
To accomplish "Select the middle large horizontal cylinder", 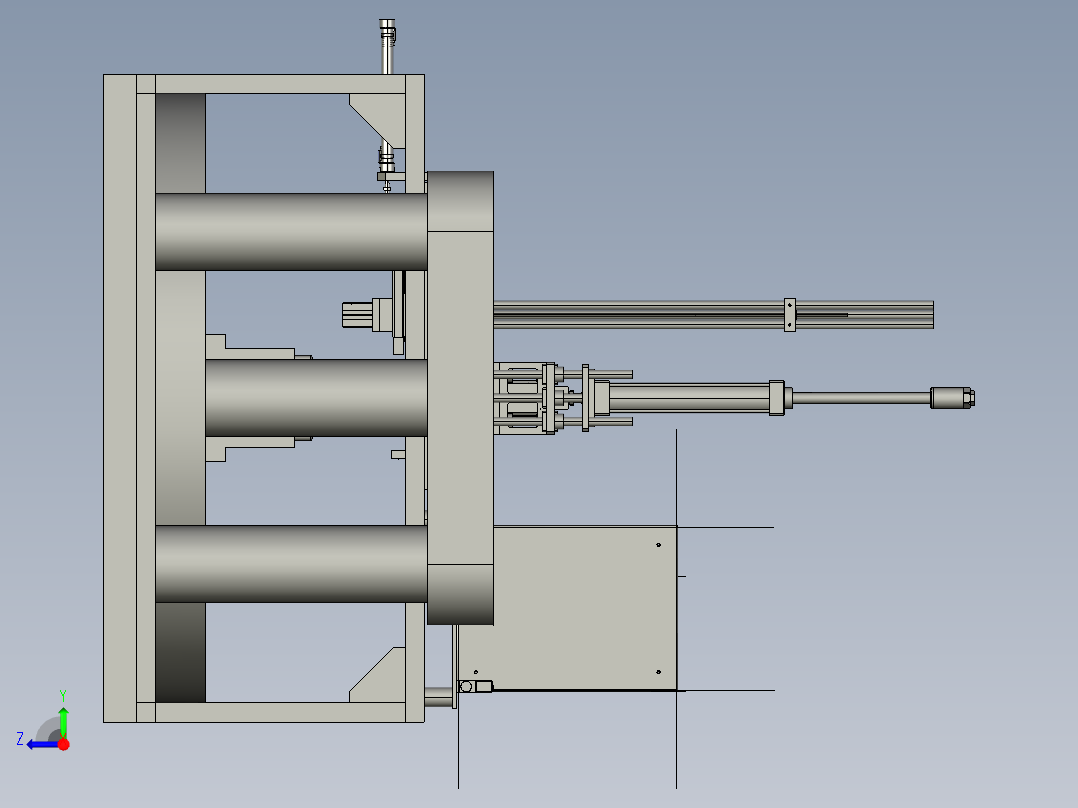I will [x=316, y=397].
